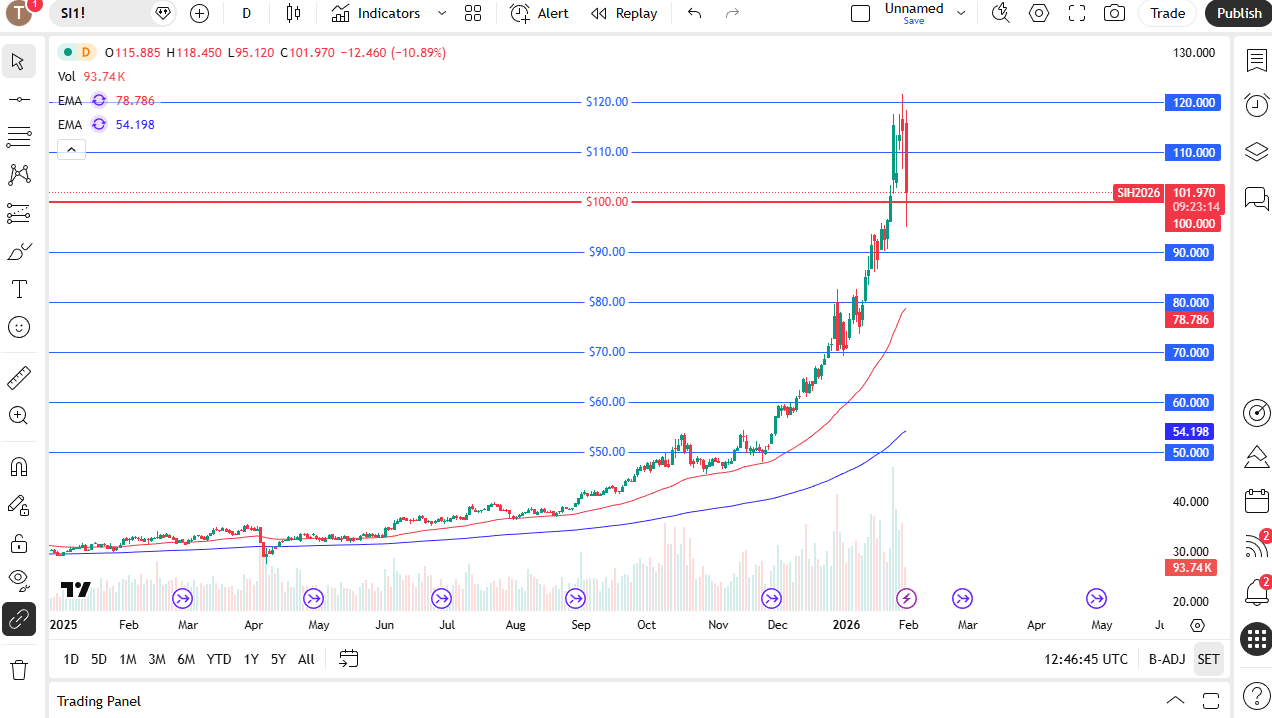Open the object tree layers panel
The image size is (1272, 718).
click(x=1256, y=151)
